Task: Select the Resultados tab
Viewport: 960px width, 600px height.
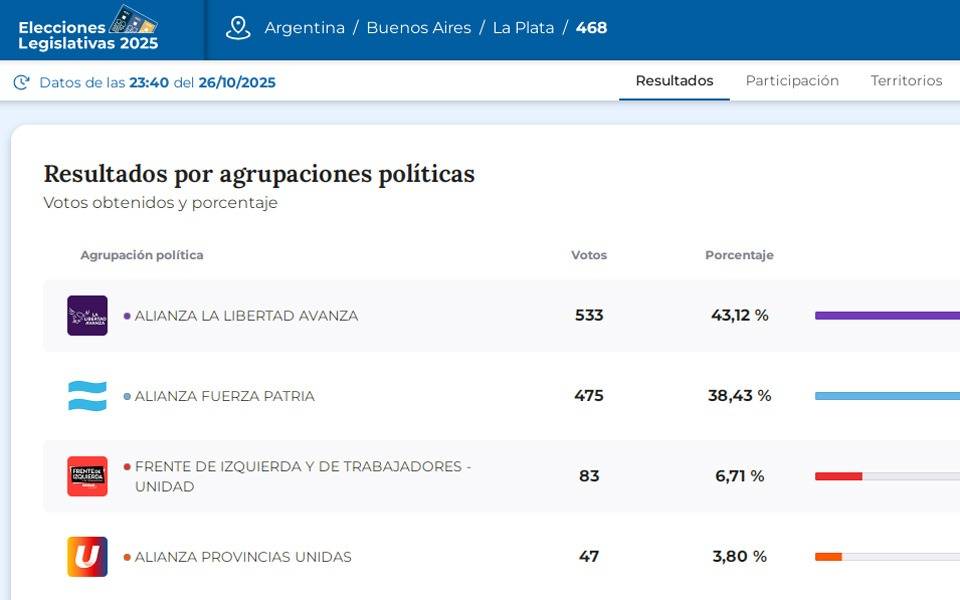Action: tap(674, 81)
